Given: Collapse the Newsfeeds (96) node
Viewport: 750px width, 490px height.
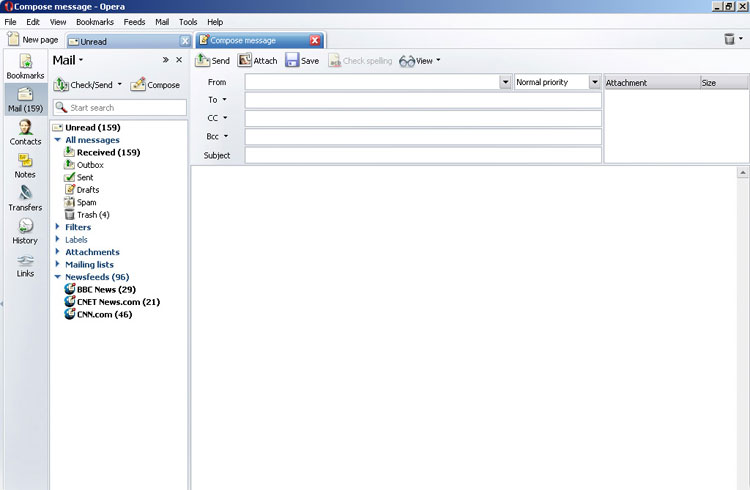Looking at the screenshot, I should [57, 277].
